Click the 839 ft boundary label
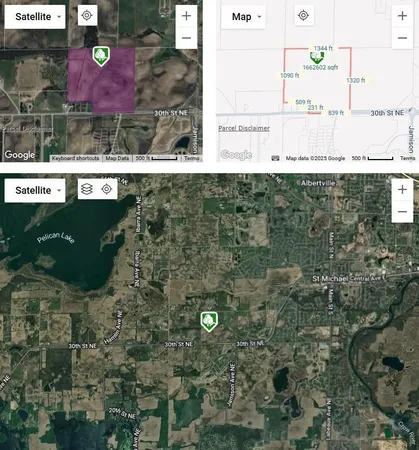 pyautogui.click(x=336, y=113)
